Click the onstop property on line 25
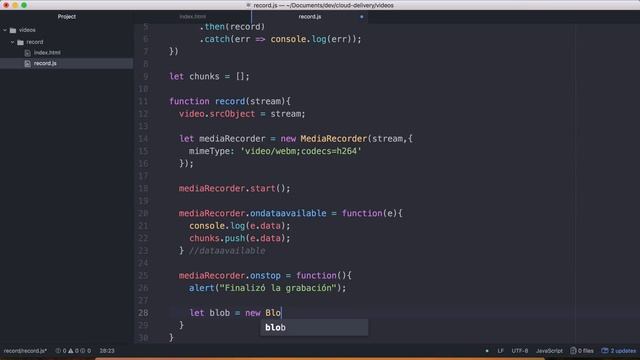 265,276
